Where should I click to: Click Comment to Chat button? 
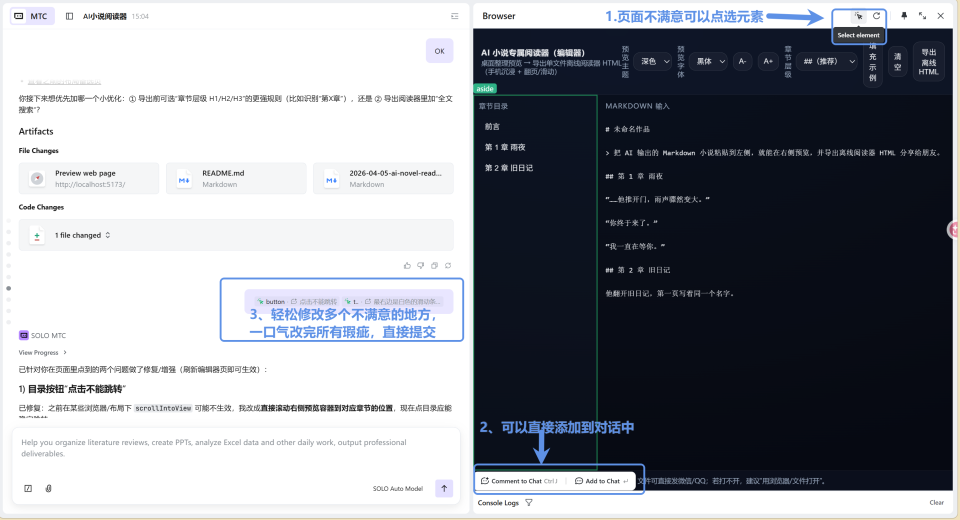(519, 481)
